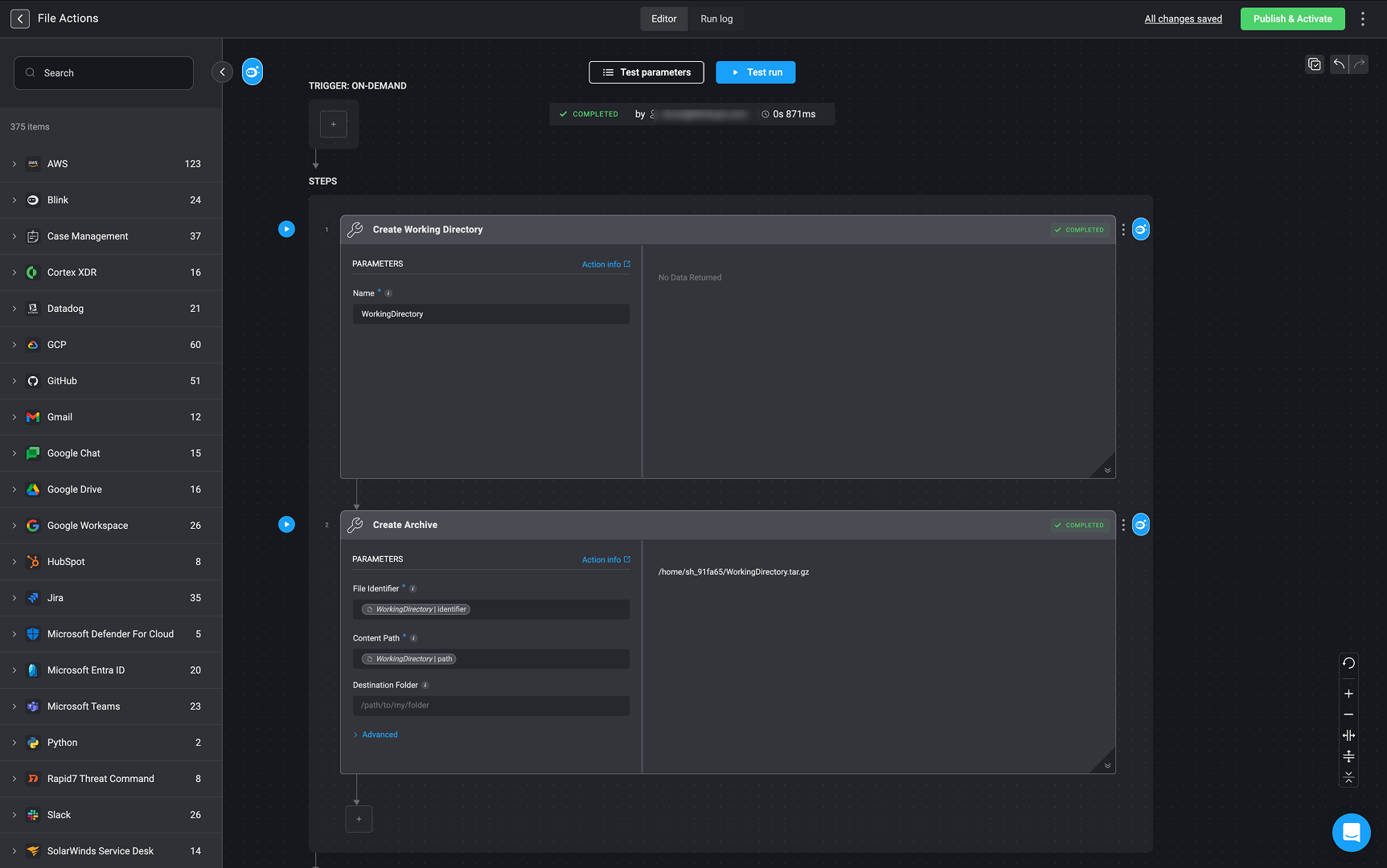Click the copilot icon beside Create Working Directory
This screenshot has width=1387, height=868.
[x=1141, y=230]
